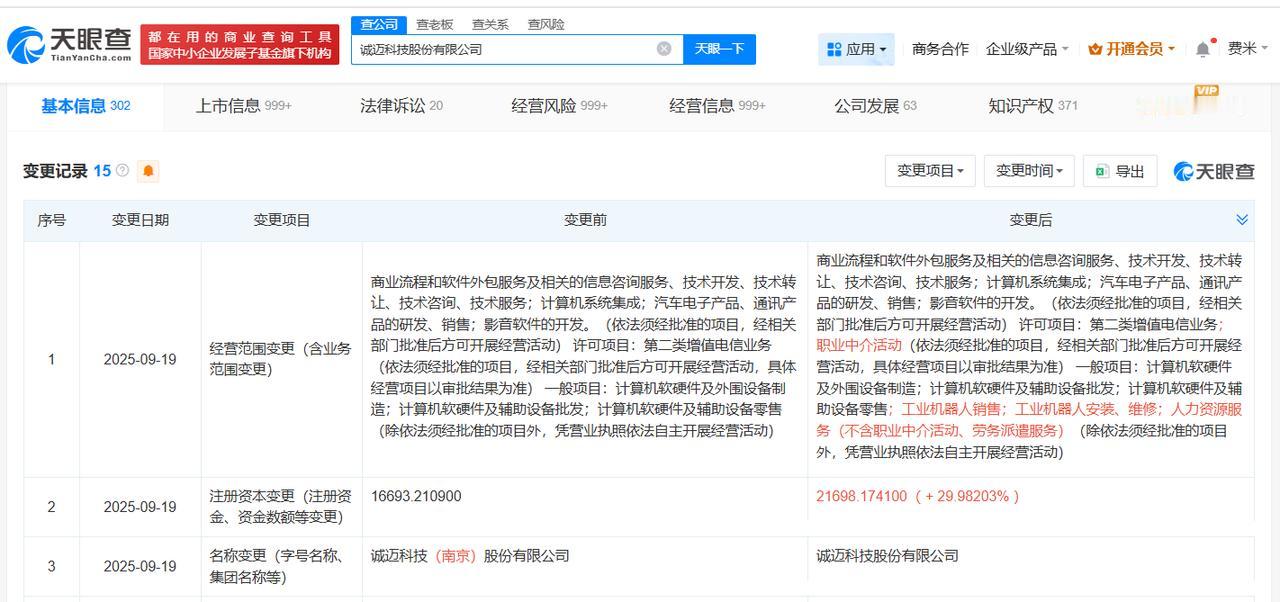Open the 开通会员 membership dropdown
Screen dimensions: 1280x602
point(1131,49)
